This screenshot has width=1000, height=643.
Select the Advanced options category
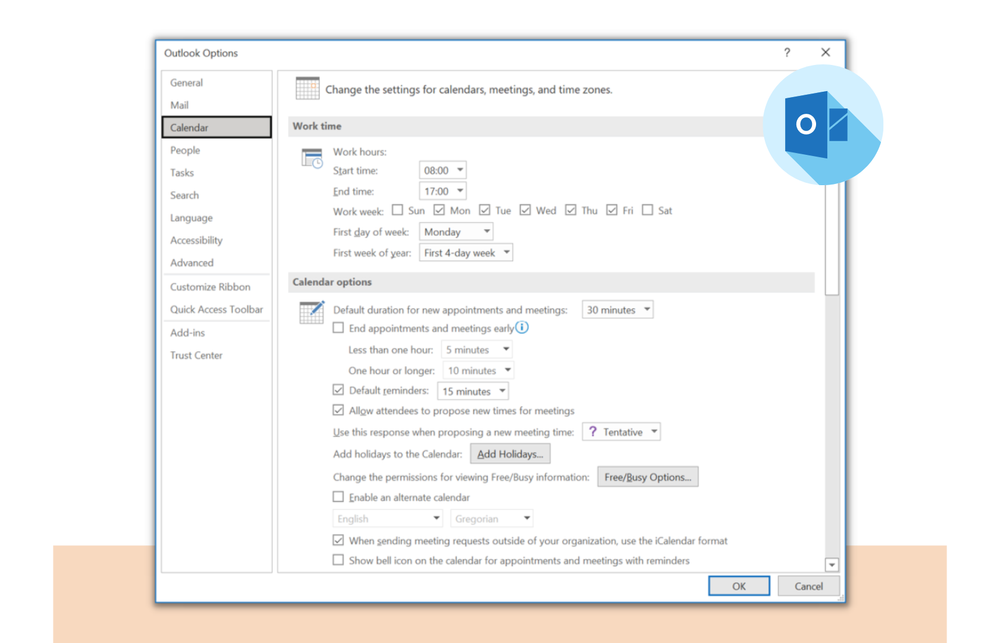click(x=216, y=262)
